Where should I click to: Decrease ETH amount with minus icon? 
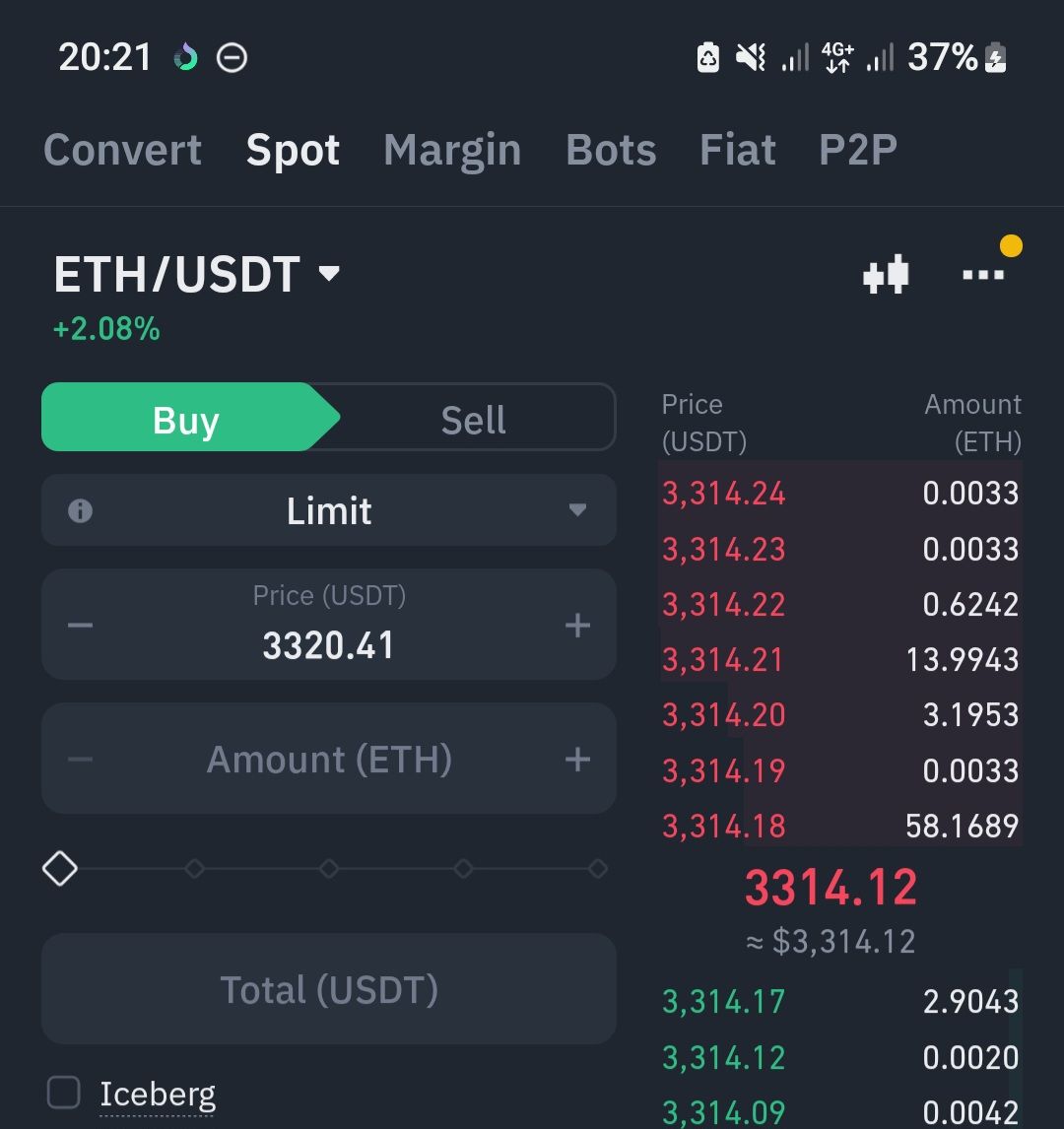pyautogui.click(x=80, y=759)
